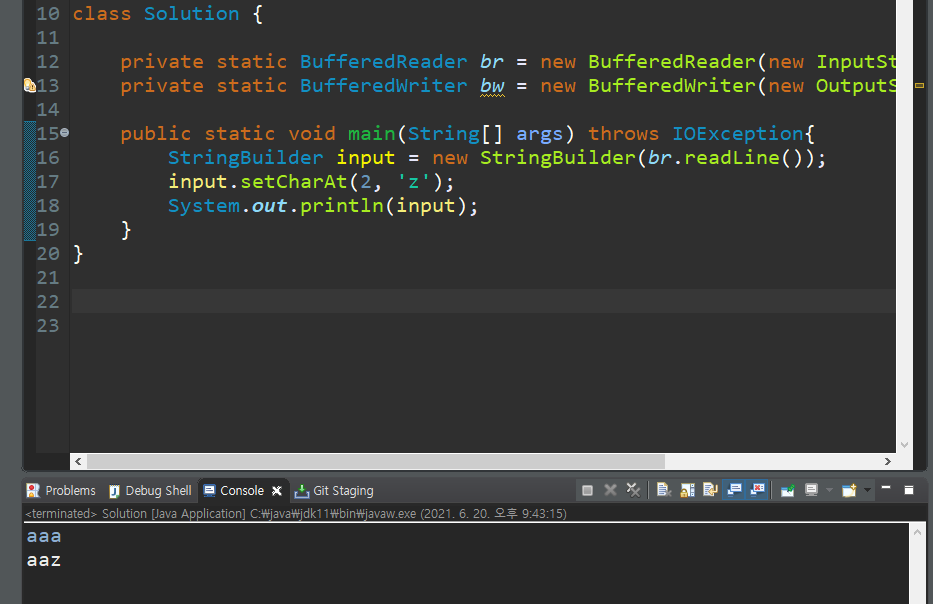Click the console scroll up arrow

click(x=917, y=532)
